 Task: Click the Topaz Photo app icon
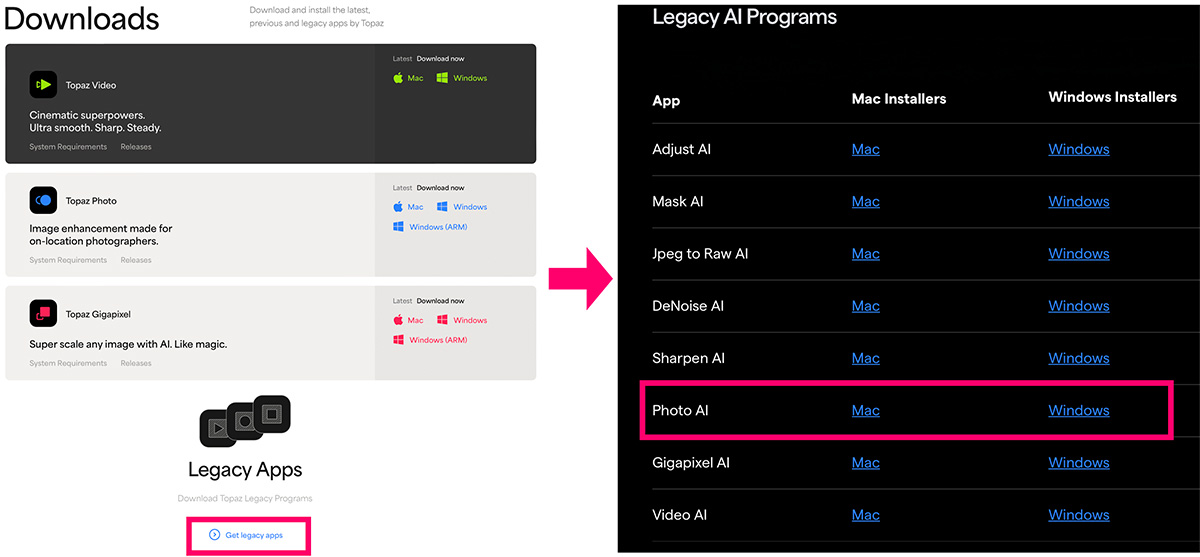click(x=43, y=201)
